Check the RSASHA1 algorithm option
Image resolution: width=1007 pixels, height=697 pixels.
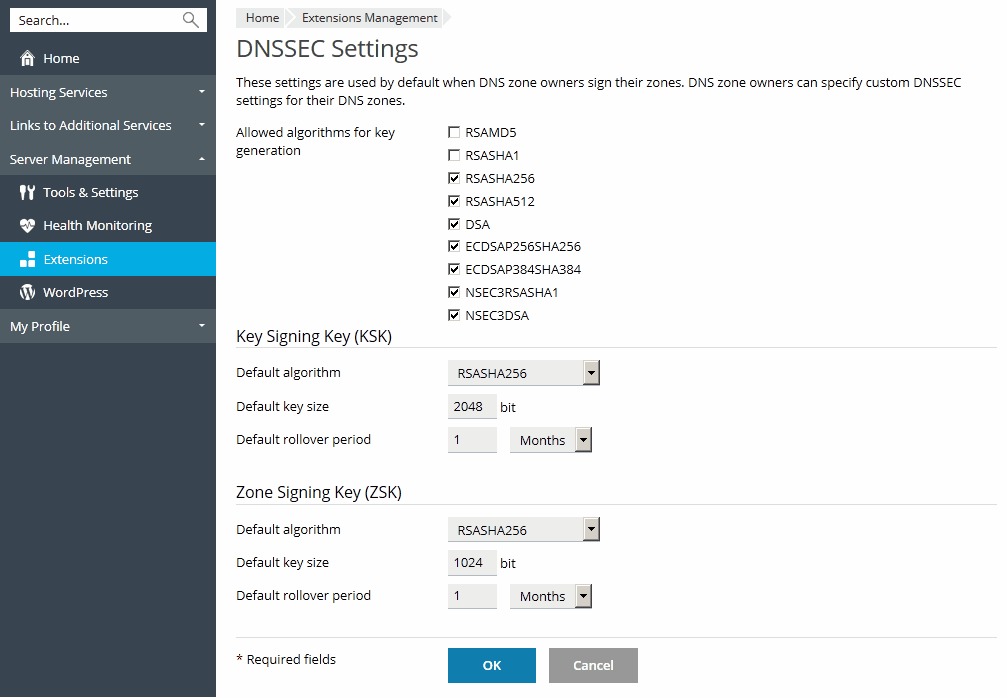pos(455,155)
